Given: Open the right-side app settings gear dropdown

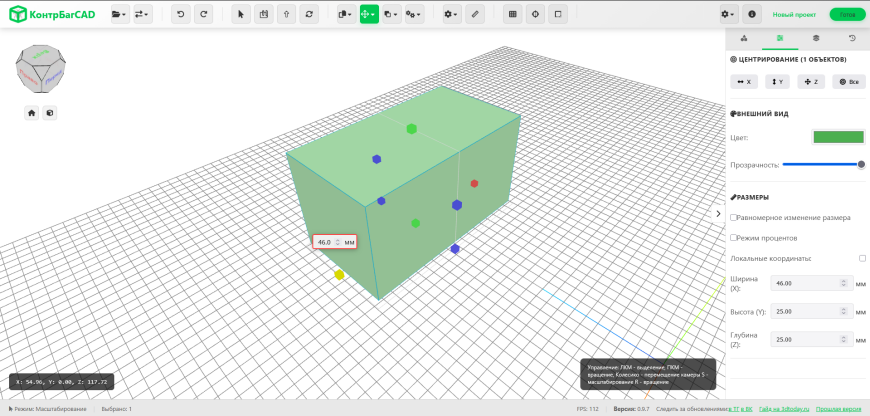Looking at the screenshot, I should pos(729,14).
